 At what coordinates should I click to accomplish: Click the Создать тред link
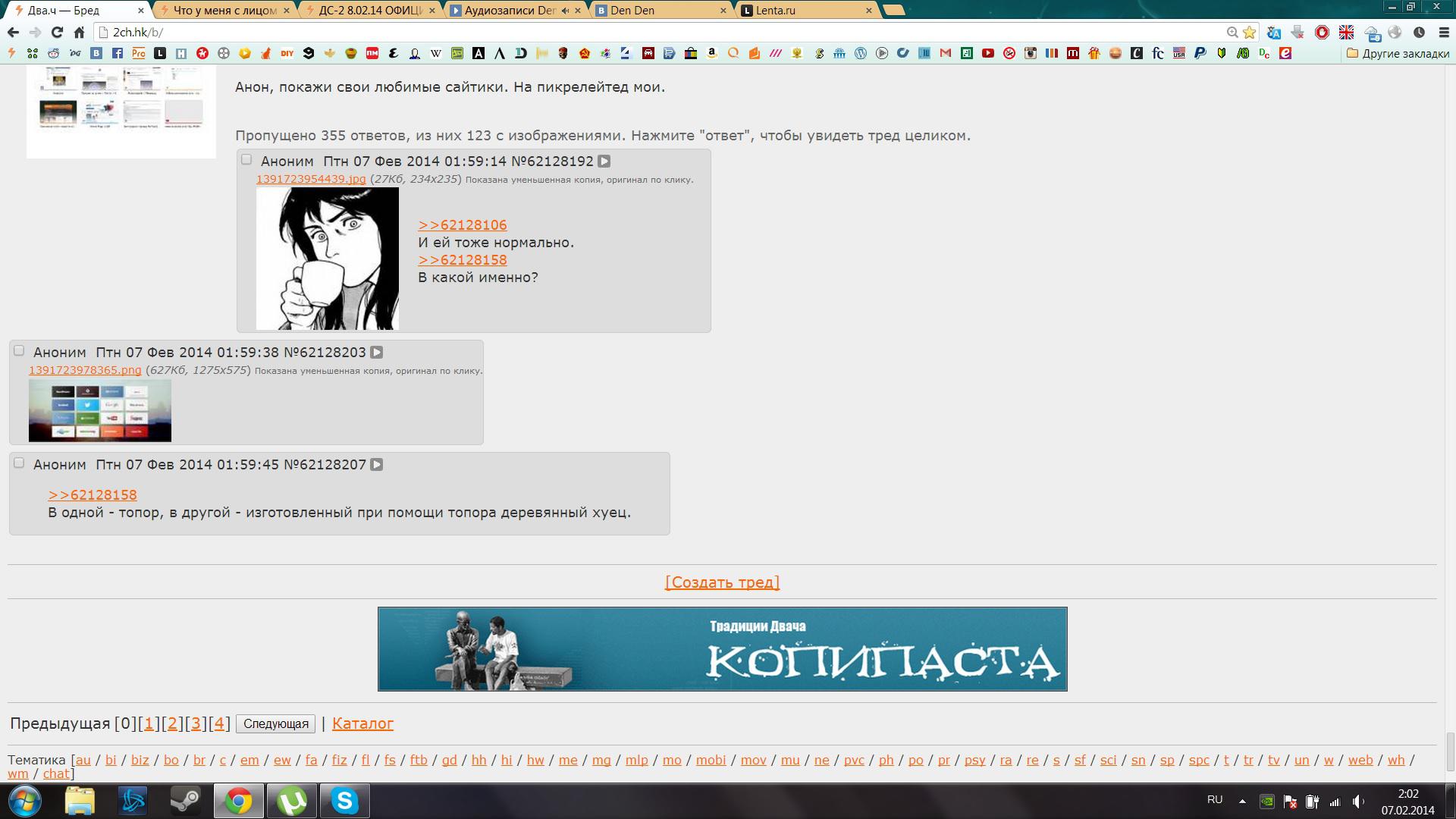(722, 582)
